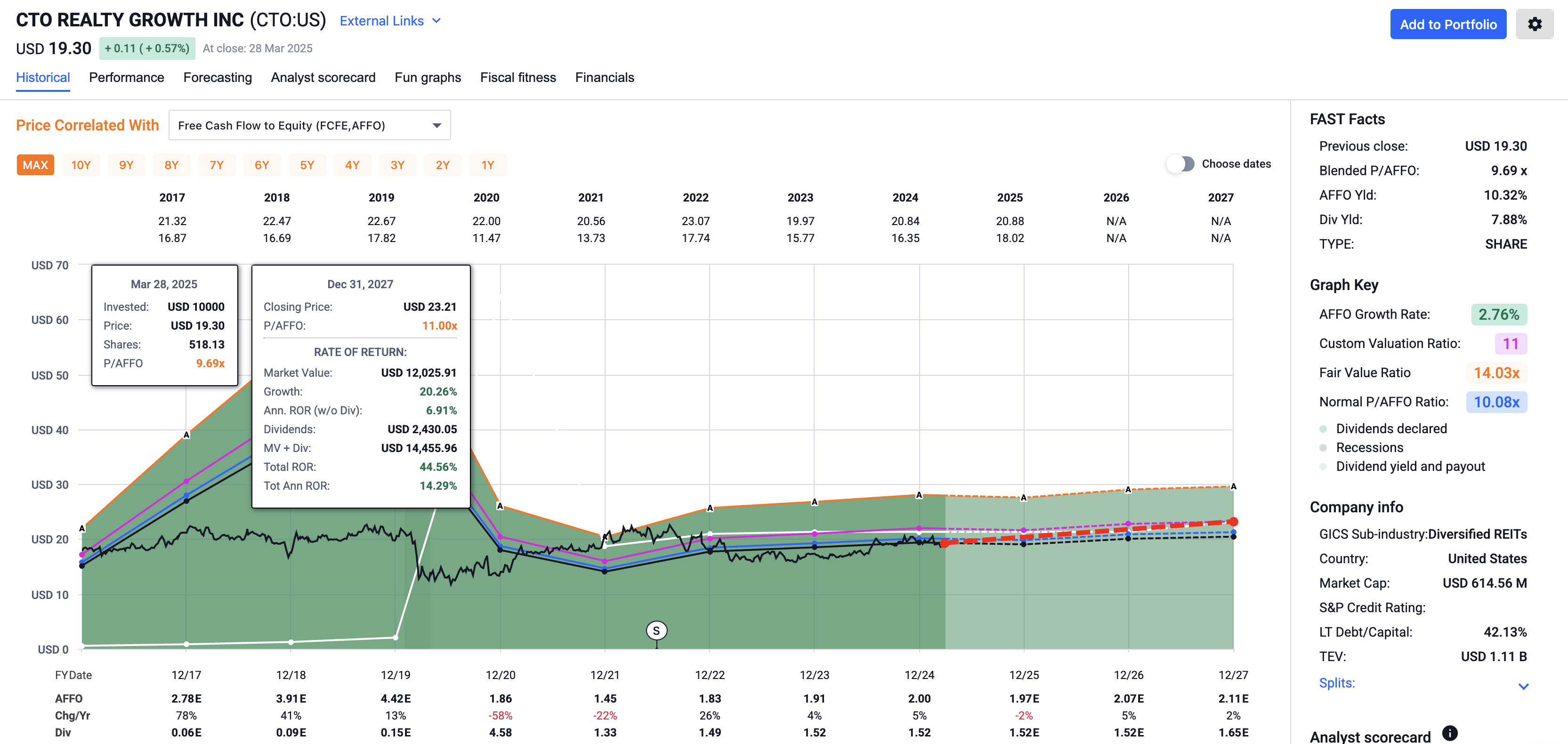Click the Recessions legend dot
Screen dimensions: 1568x744
coord(1323,447)
